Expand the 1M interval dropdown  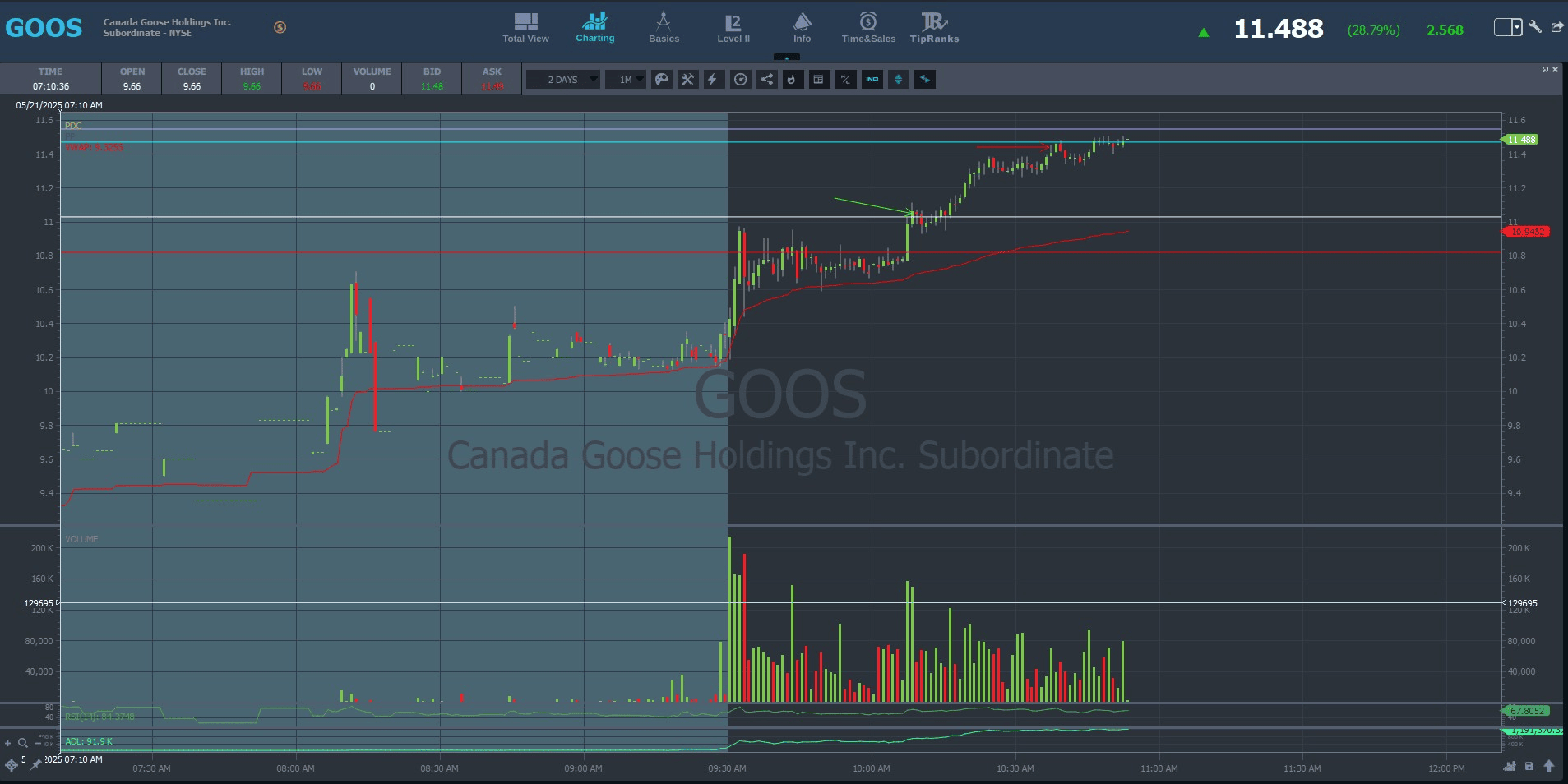626,80
